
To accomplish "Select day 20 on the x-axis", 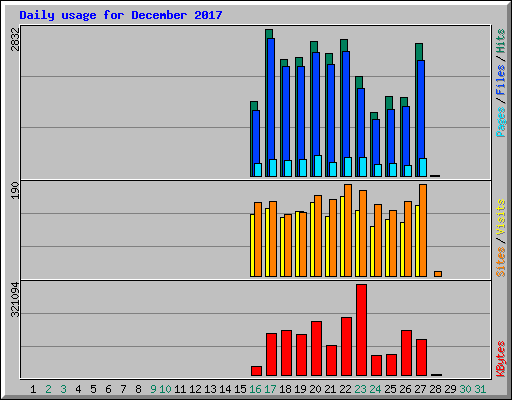I will point(315,389).
